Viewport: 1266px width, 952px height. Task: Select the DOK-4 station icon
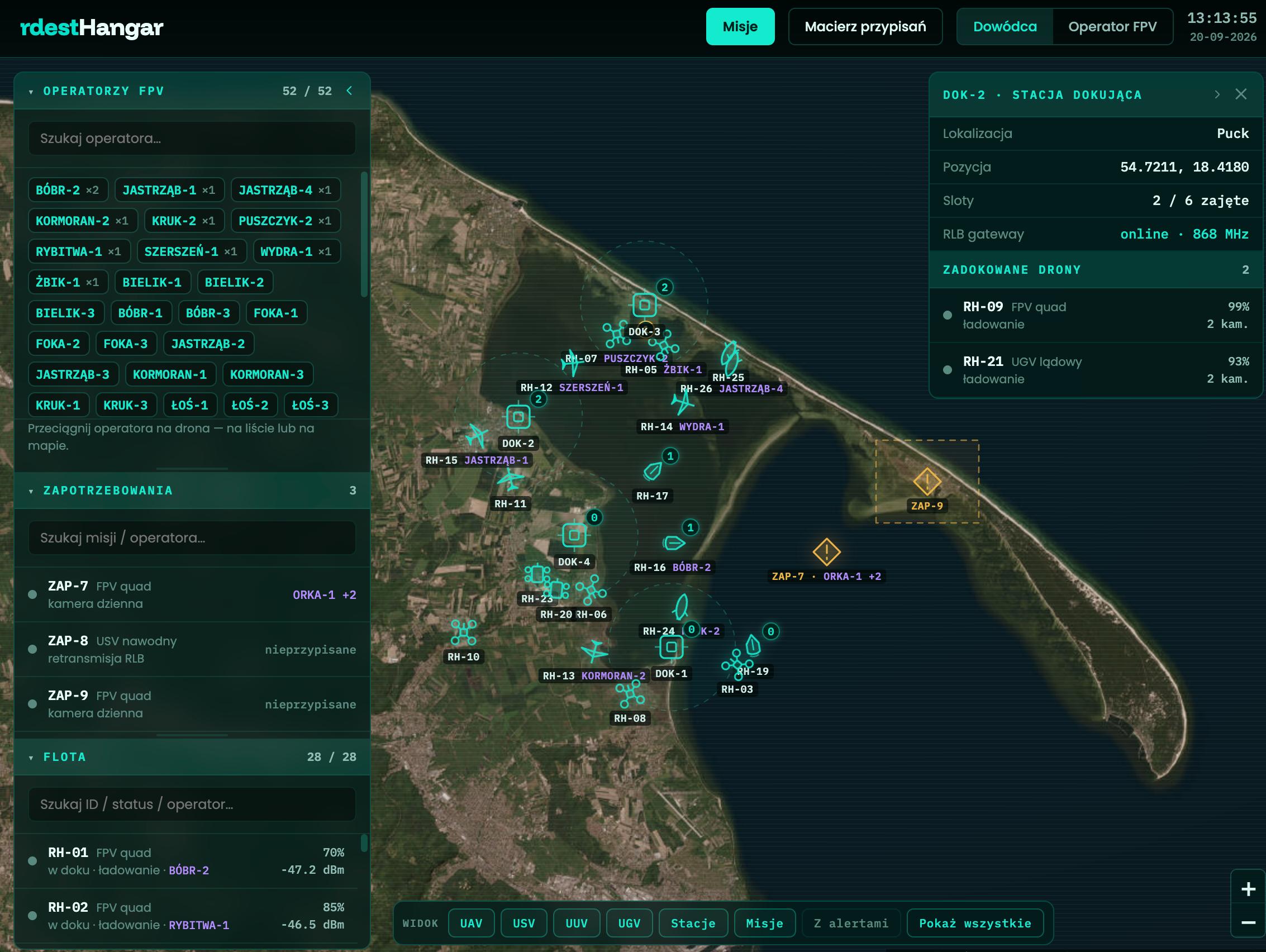tap(574, 535)
